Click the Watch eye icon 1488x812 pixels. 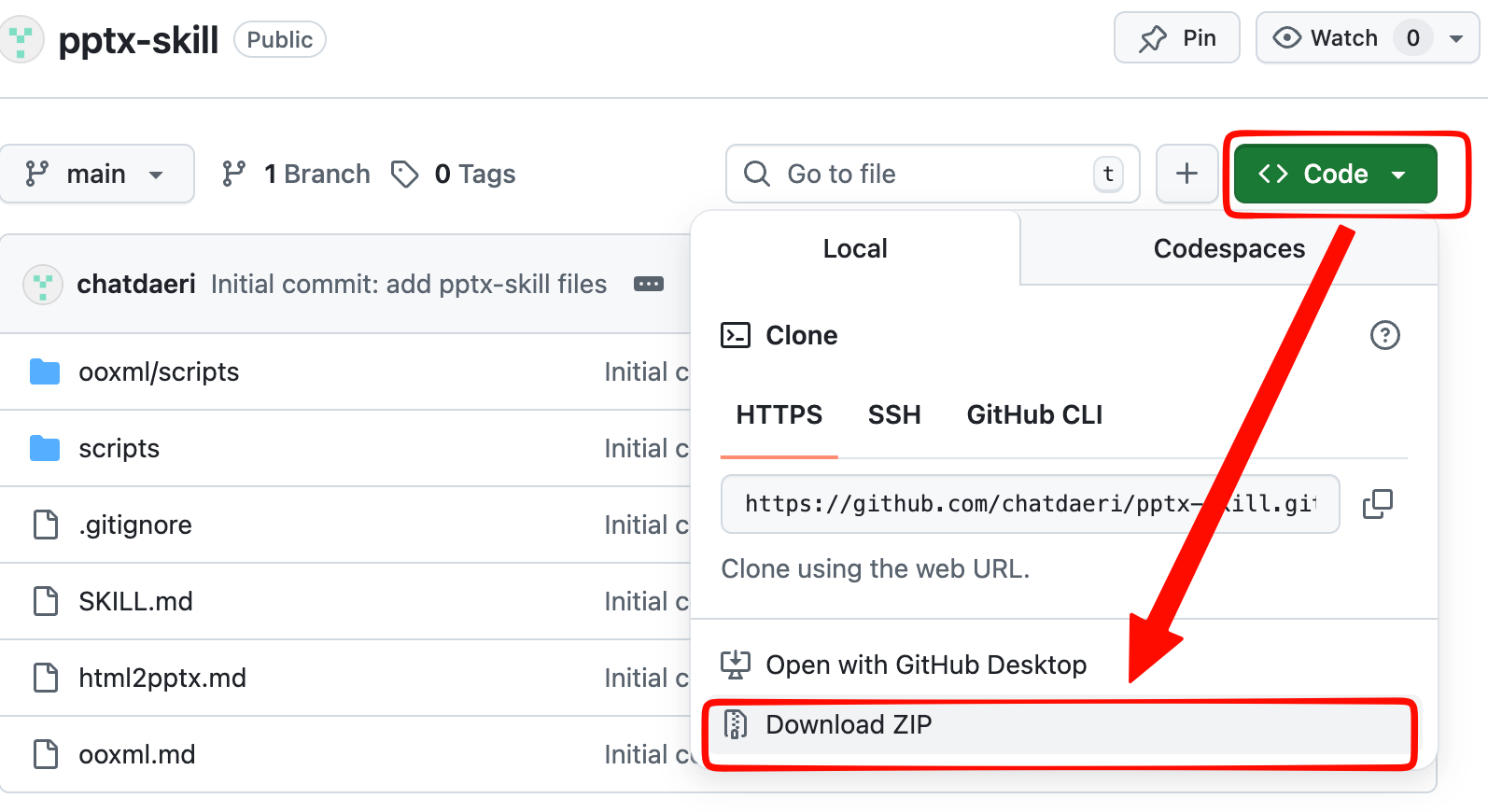pos(1287,38)
